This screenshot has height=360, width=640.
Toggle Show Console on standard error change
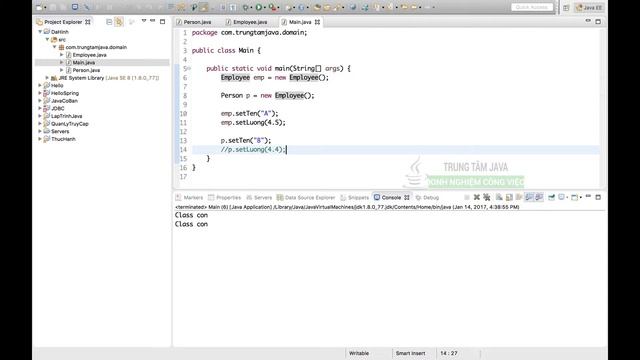point(539,197)
